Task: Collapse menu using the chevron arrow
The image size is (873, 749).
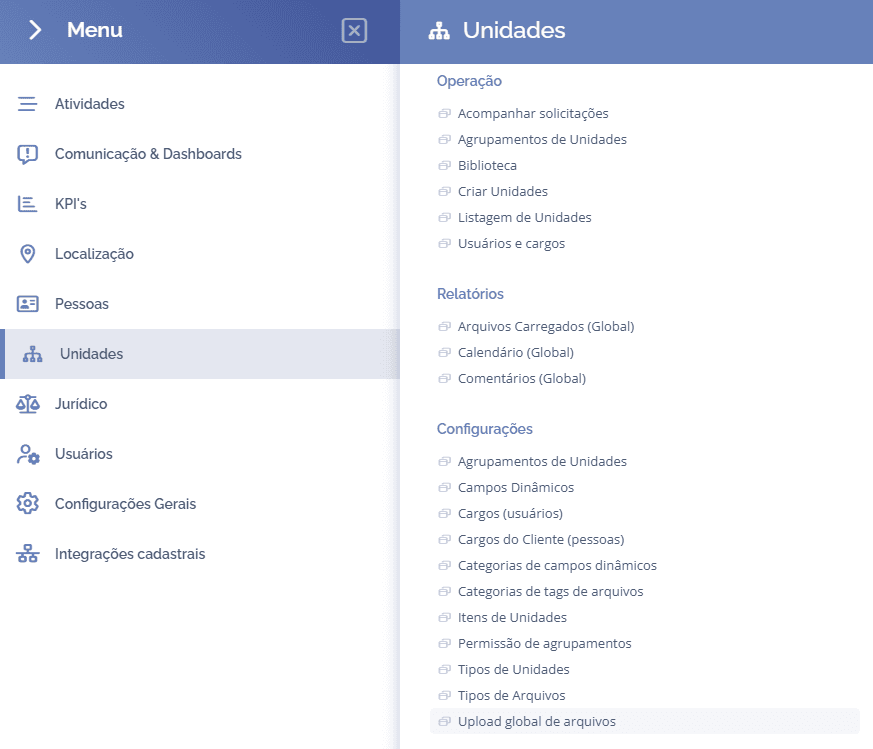Action: click(x=35, y=30)
